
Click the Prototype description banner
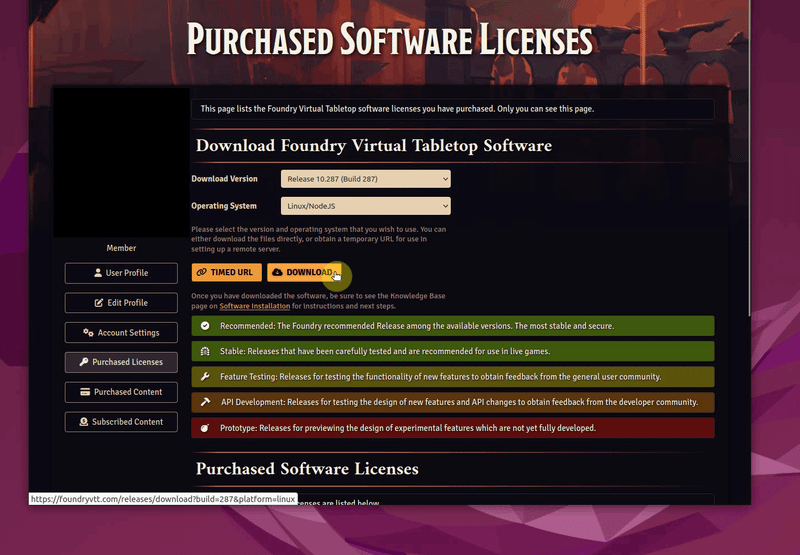coord(453,428)
